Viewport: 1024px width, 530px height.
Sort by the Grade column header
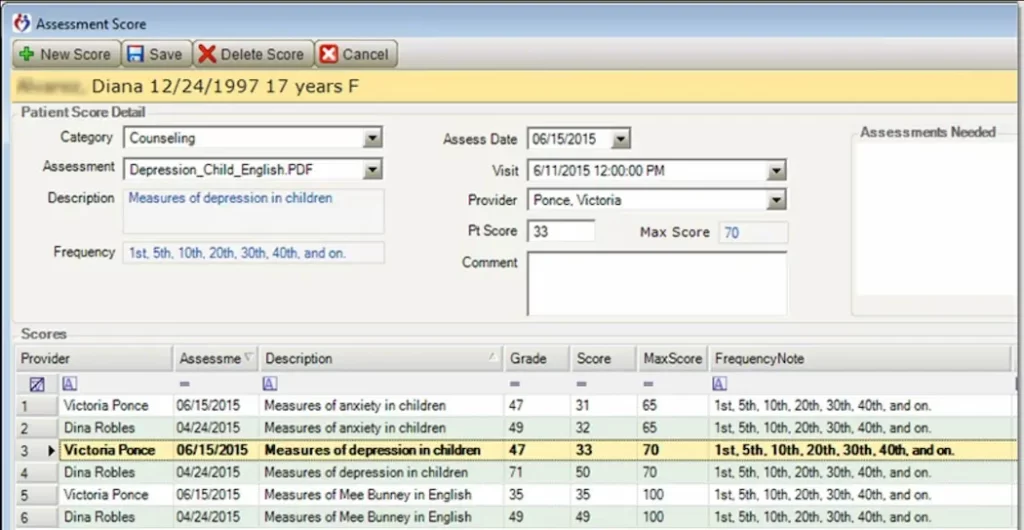click(x=536, y=358)
